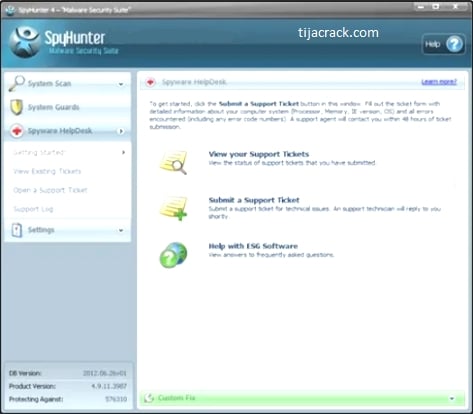Click the title bar application icon
This screenshot has height=414, width=473.
10,10
